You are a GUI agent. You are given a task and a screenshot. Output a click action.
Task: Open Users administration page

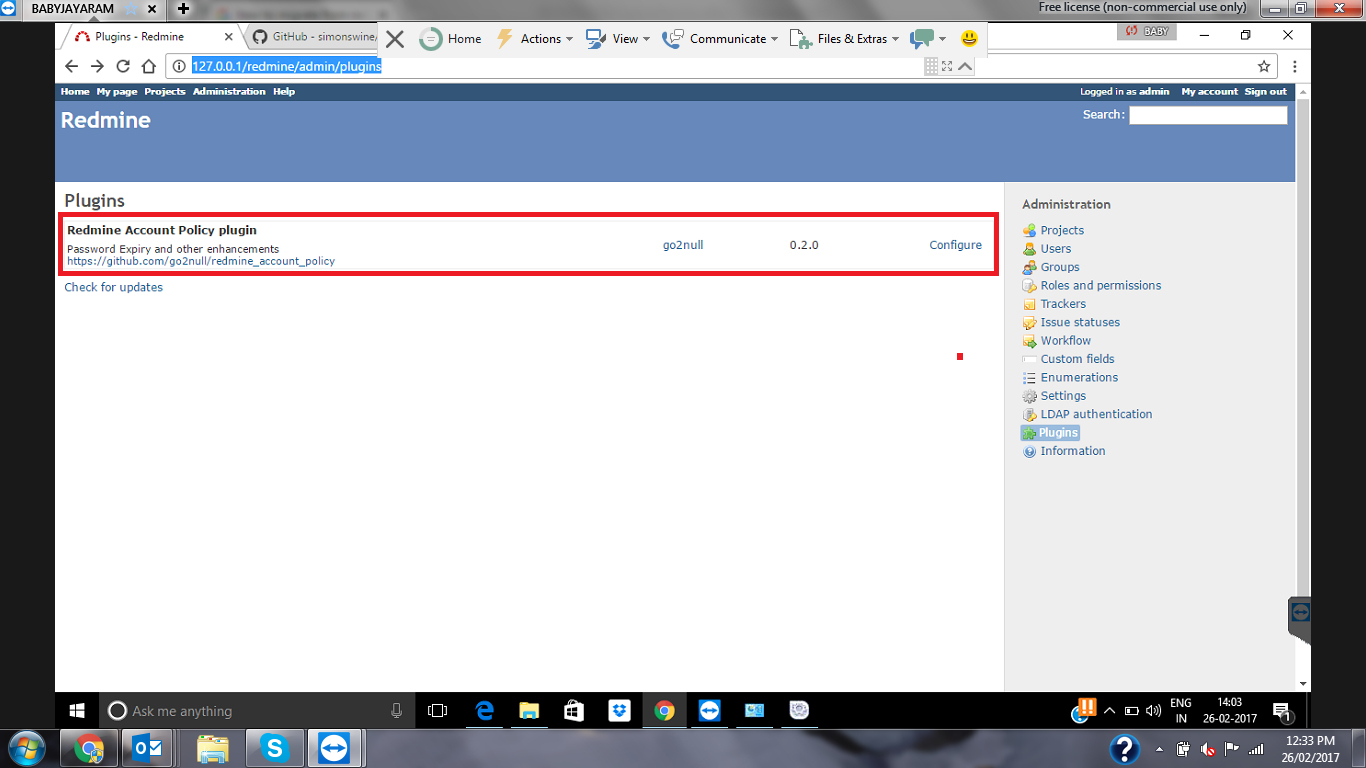pyautogui.click(x=1055, y=249)
